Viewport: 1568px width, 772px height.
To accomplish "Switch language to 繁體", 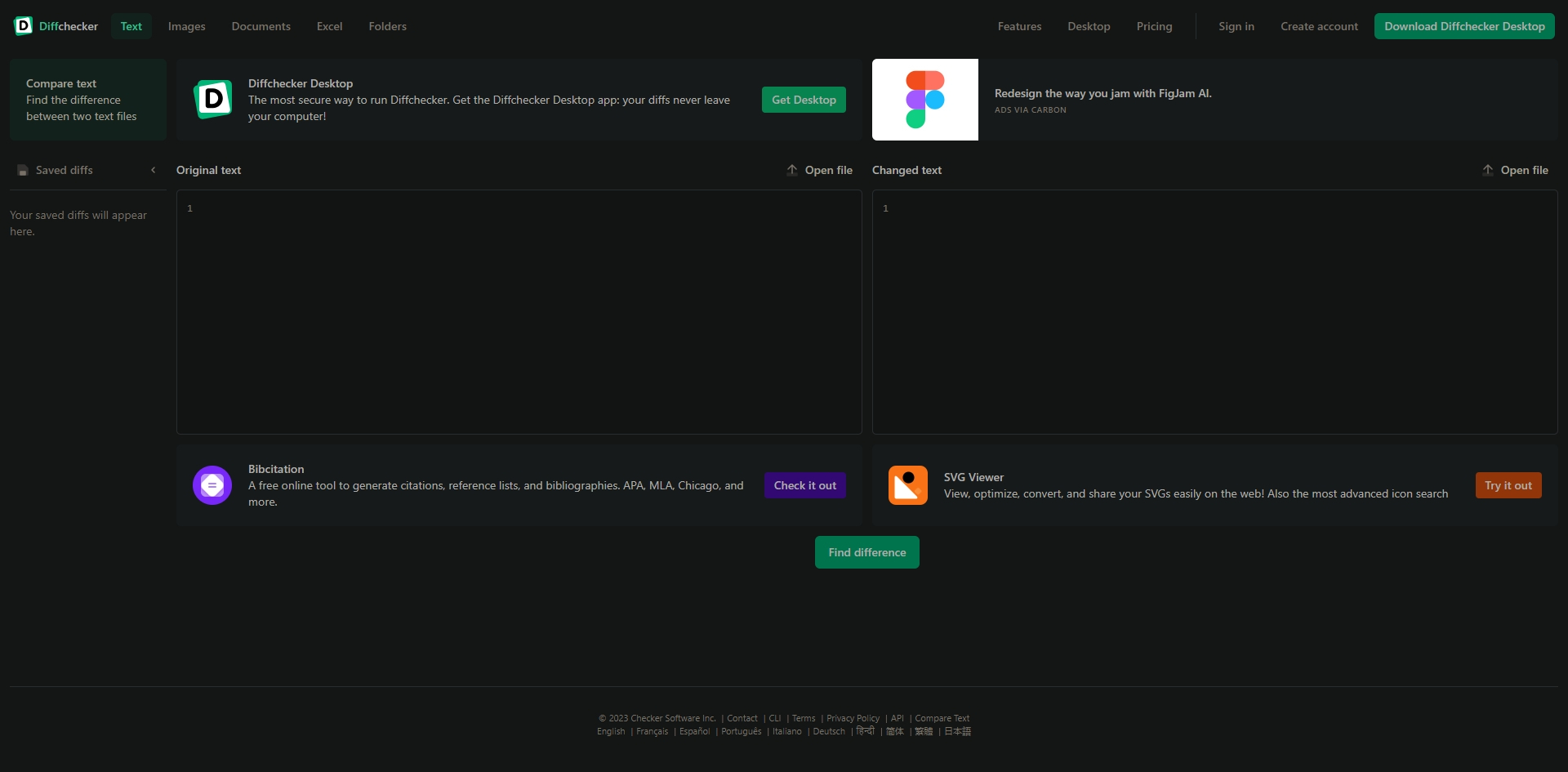I will tap(924, 732).
